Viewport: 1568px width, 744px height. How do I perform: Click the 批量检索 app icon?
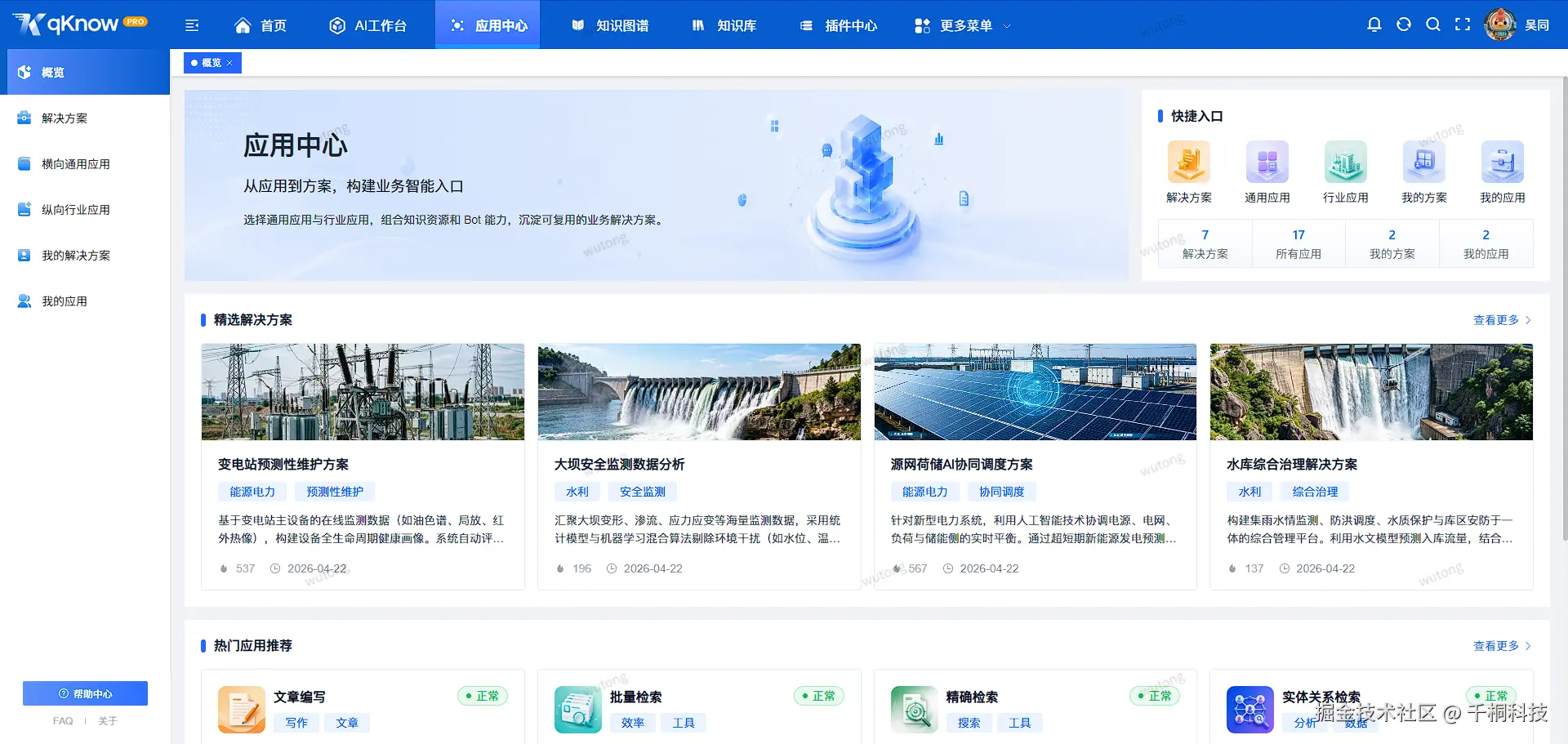coord(578,710)
